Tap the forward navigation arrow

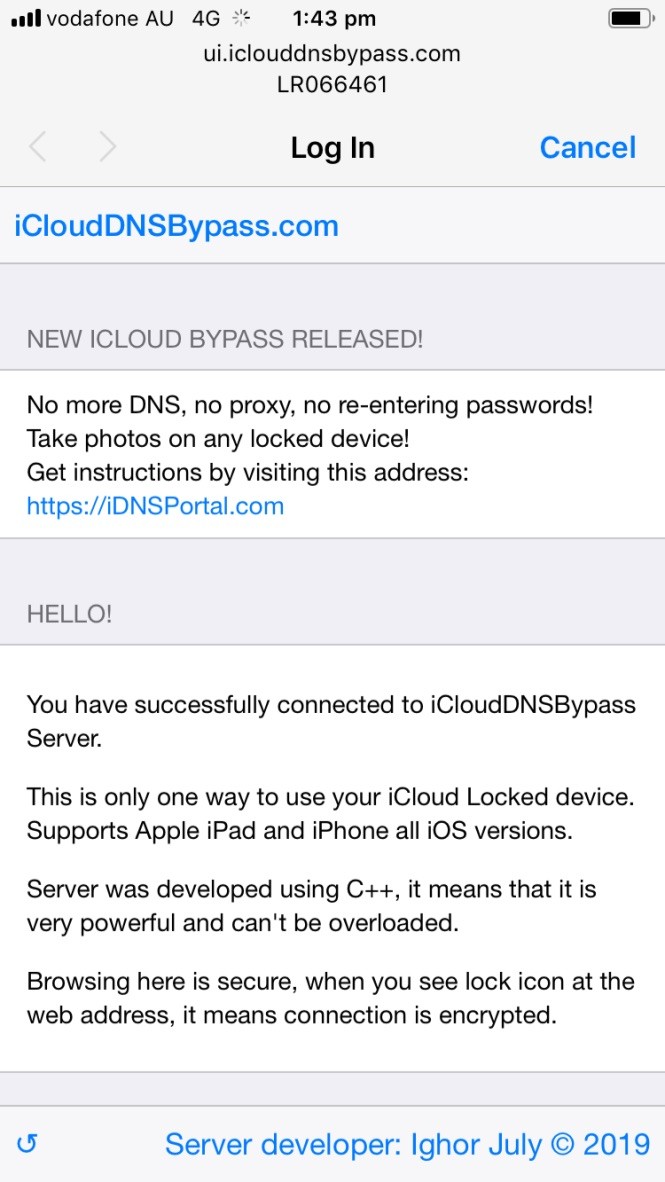[107, 148]
